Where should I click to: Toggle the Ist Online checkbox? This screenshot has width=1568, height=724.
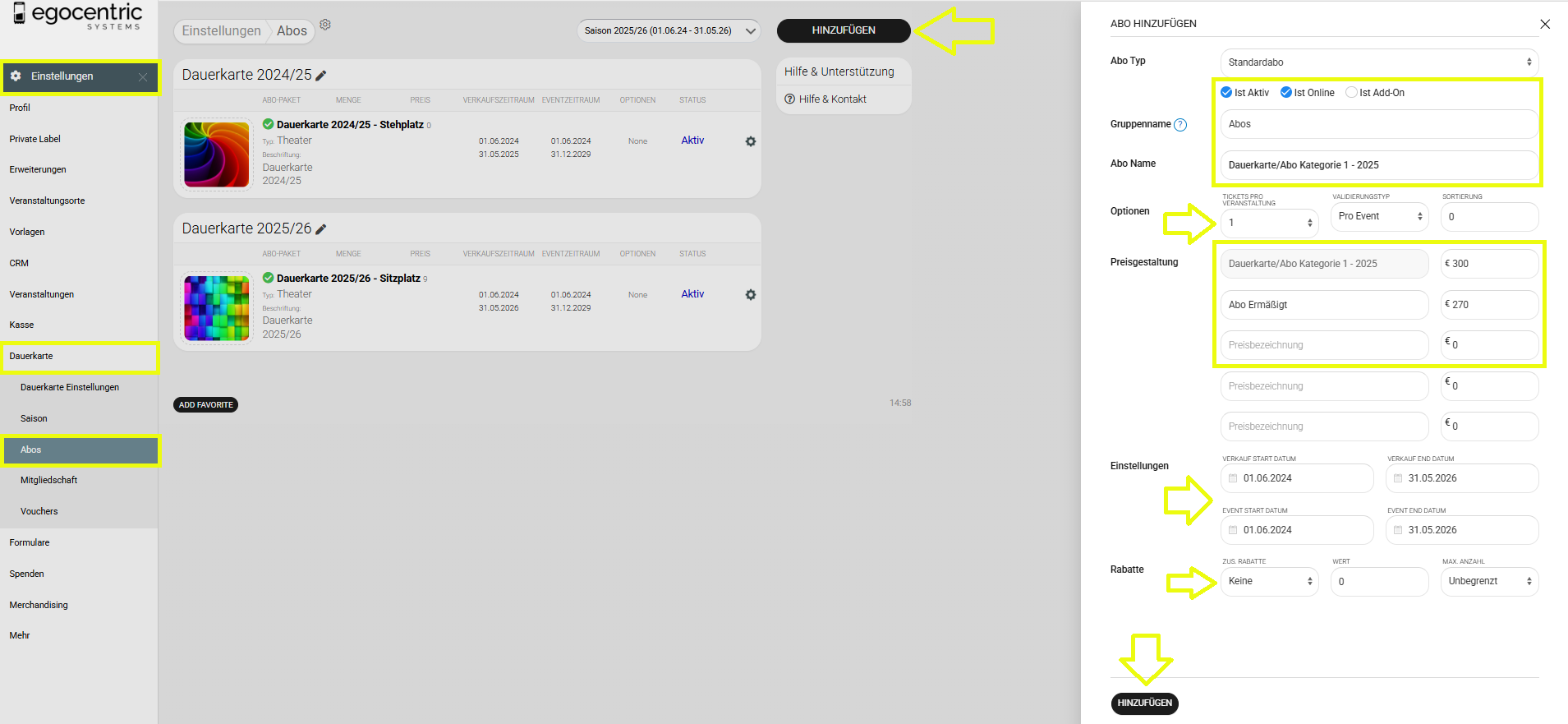(x=1285, y=93)
